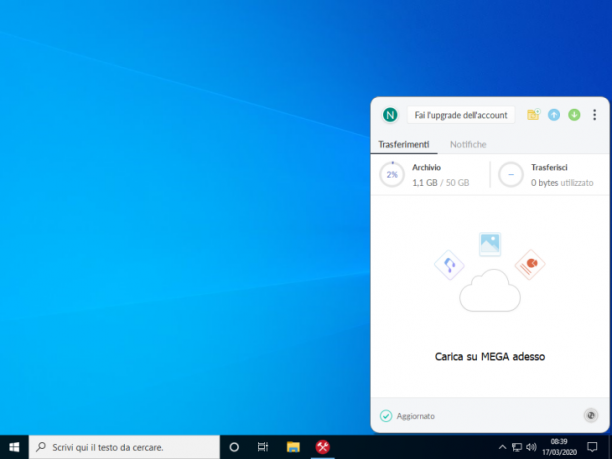Screen dimensions: 612x459
Task: Click the Trasferisci label
Action: coord(549,167)
